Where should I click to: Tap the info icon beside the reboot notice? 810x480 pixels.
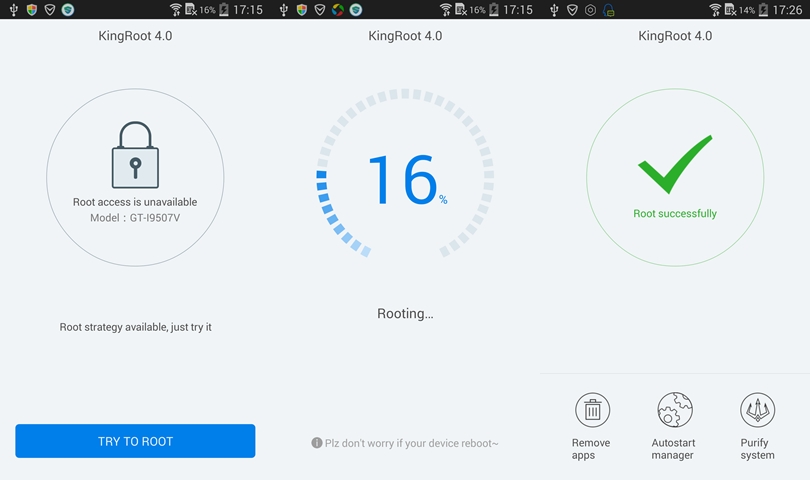pyautogui.click(x=317, y=443)
